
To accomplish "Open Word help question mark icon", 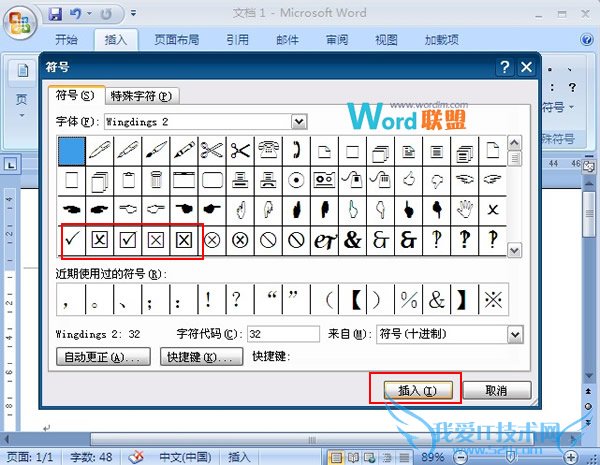I will point(587,40).
